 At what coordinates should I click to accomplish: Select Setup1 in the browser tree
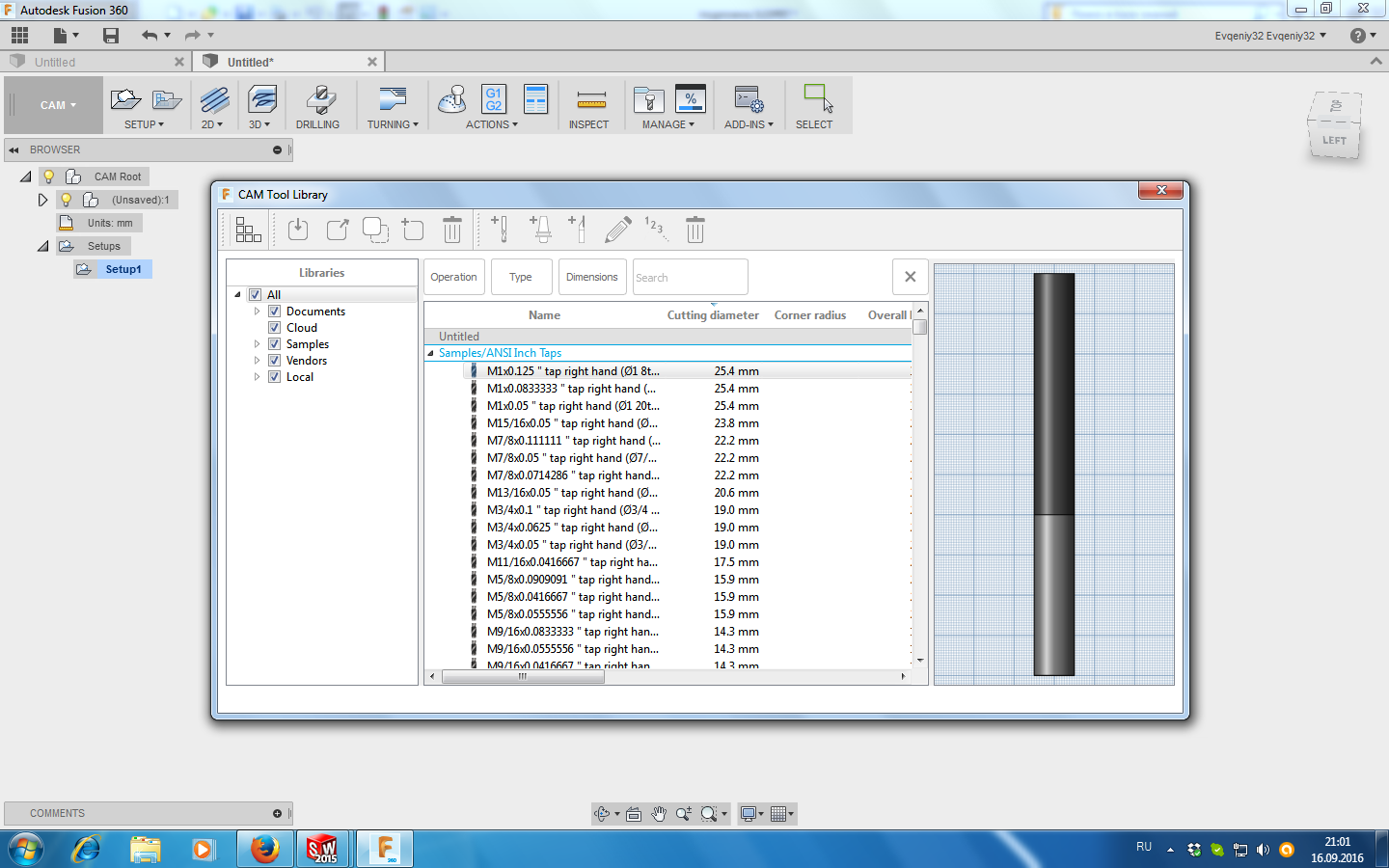123,269
